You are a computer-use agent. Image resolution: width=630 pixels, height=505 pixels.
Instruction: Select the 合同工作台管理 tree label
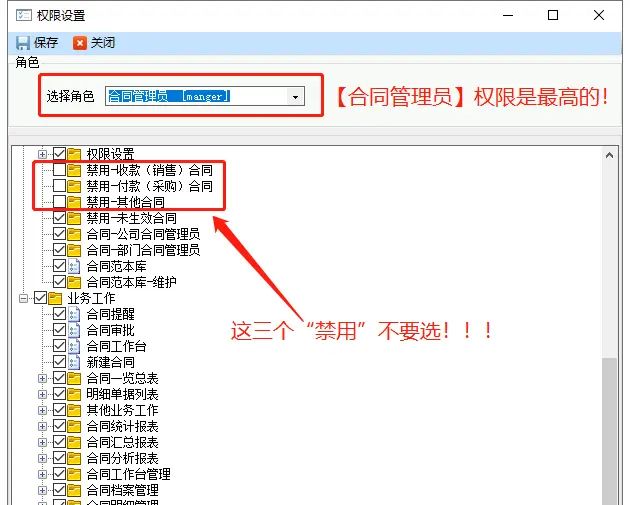tap(129, 474)
